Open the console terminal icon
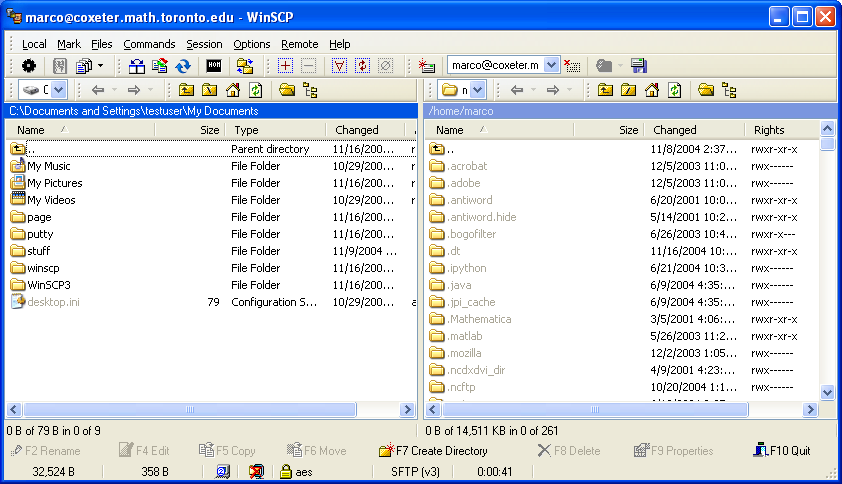 (214, 66)
